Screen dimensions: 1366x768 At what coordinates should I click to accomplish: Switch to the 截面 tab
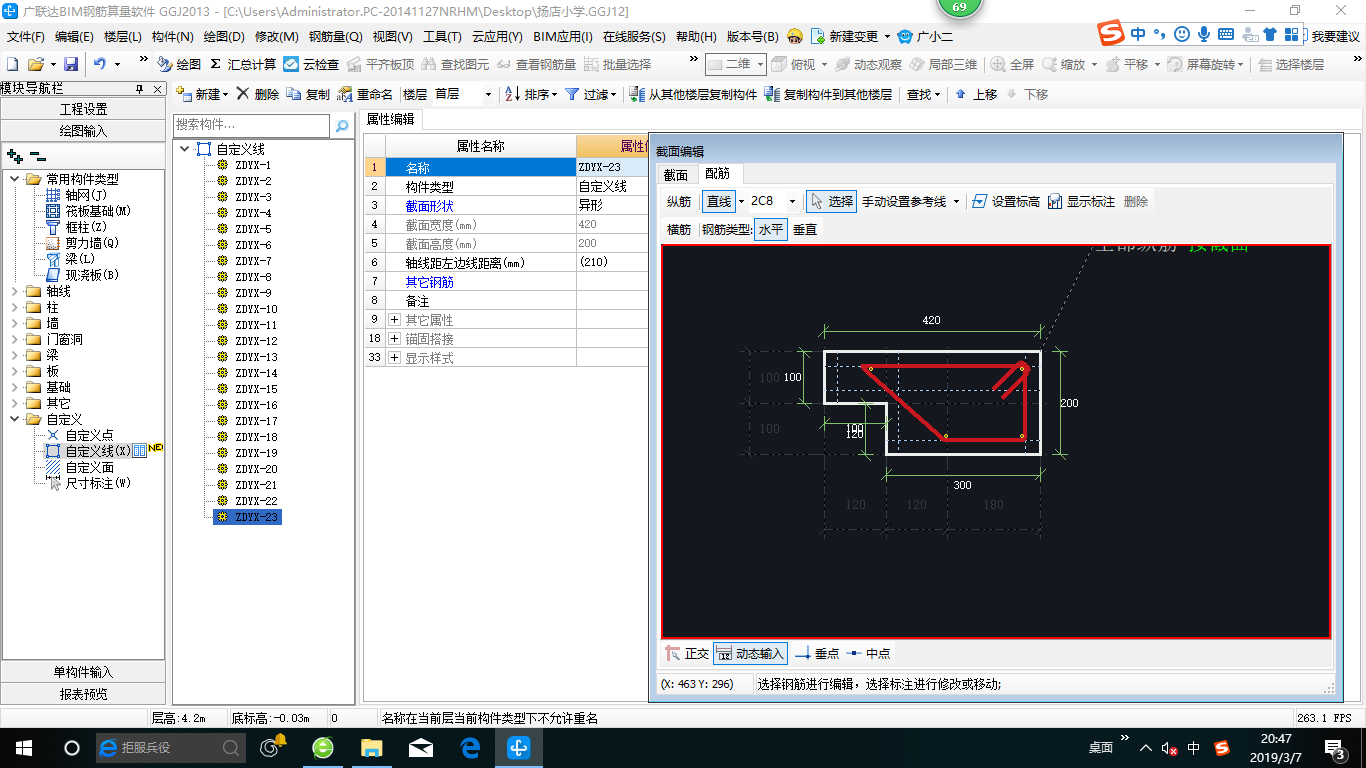coord(676,175)
